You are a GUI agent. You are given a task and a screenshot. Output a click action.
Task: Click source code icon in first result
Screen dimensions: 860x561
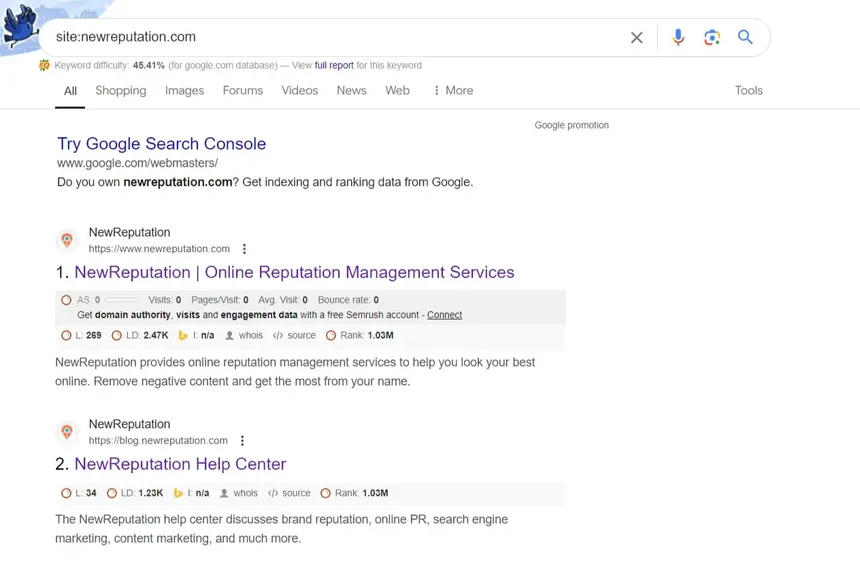278,336
